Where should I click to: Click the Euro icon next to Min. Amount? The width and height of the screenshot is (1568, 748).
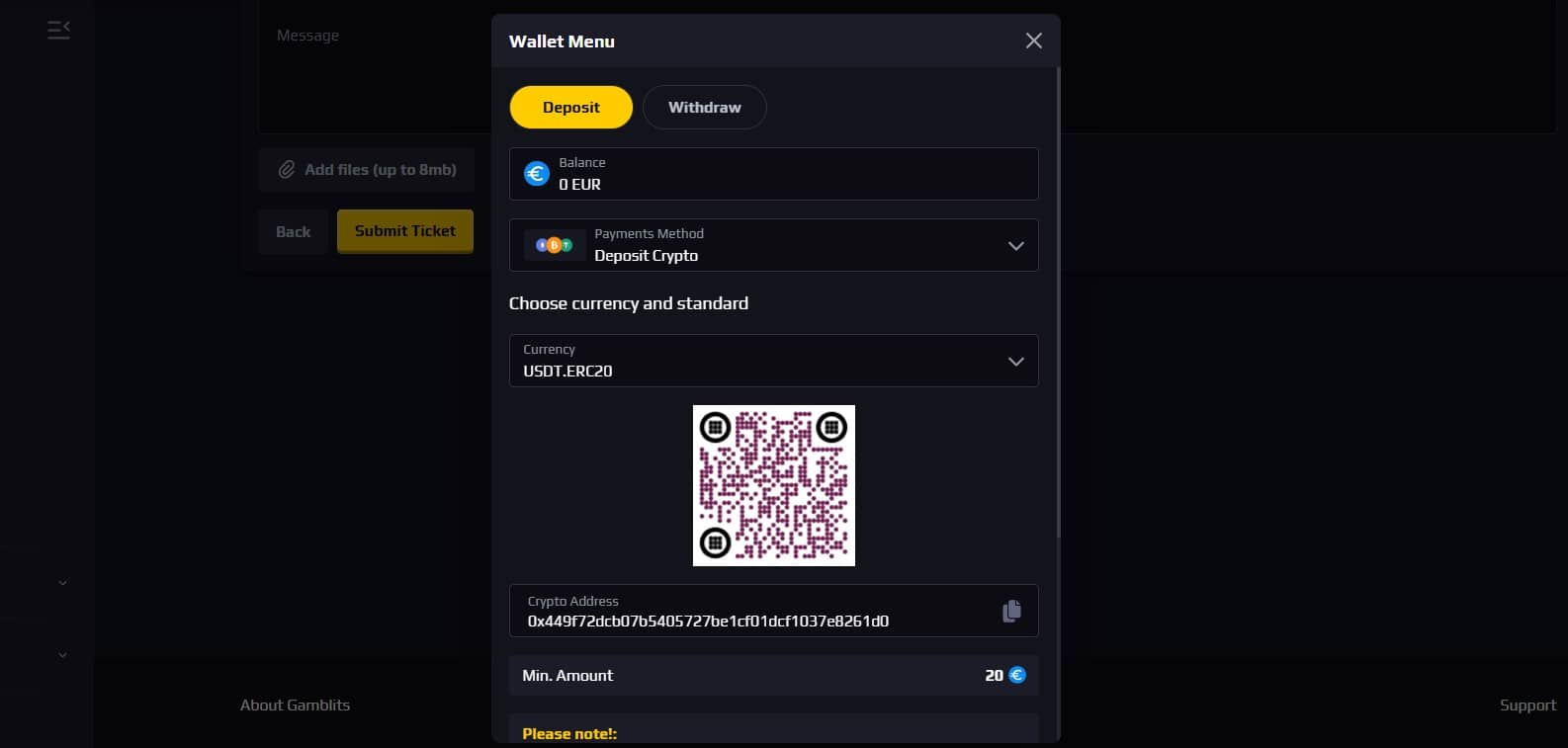[1016, 675]
